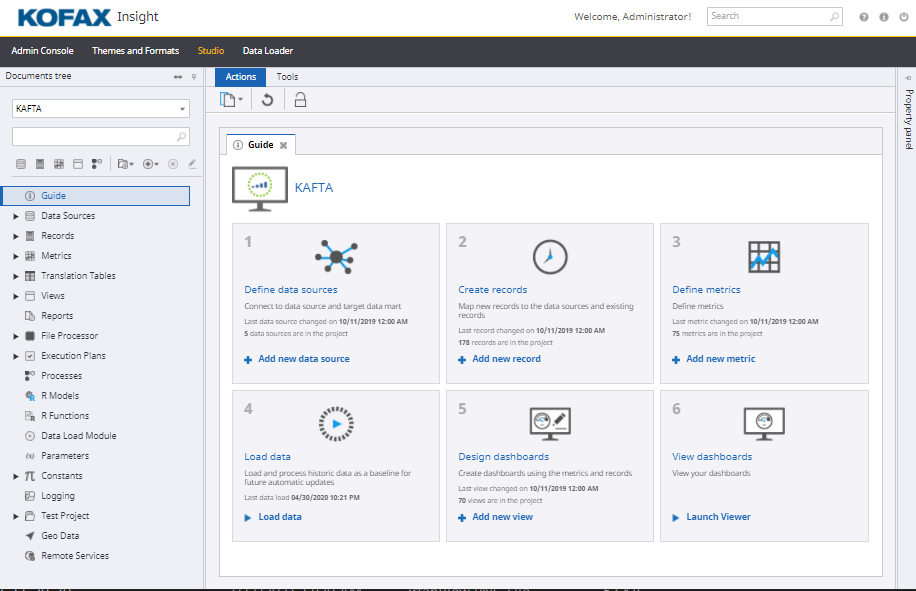The image size is (916, 591).
Task: Toggle Documents tree panel width arrows
Action: pos(177,77)
